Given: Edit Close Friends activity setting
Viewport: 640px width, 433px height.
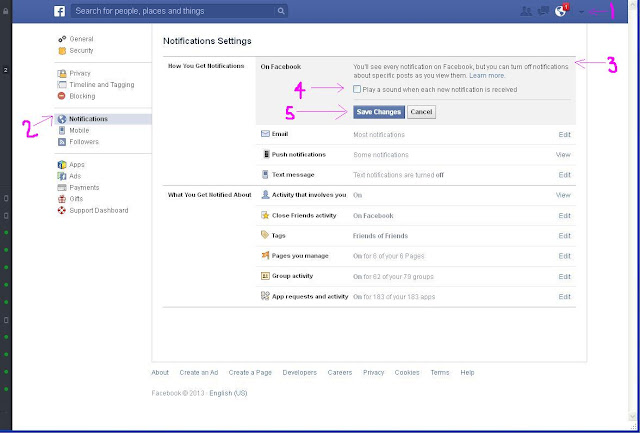Looking at the screenshot, I should (564, 215).
